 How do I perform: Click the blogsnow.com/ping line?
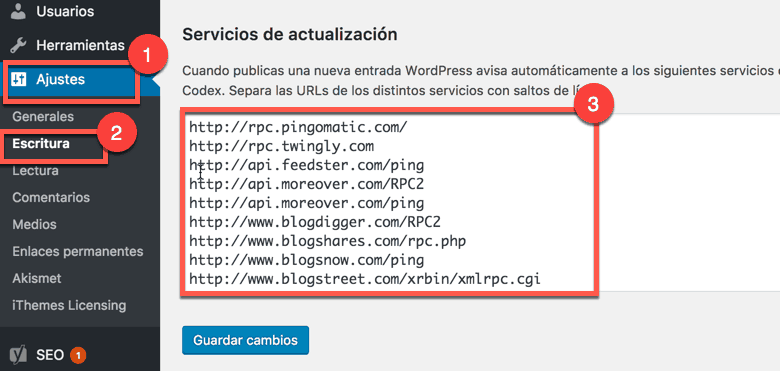point(306,260)
